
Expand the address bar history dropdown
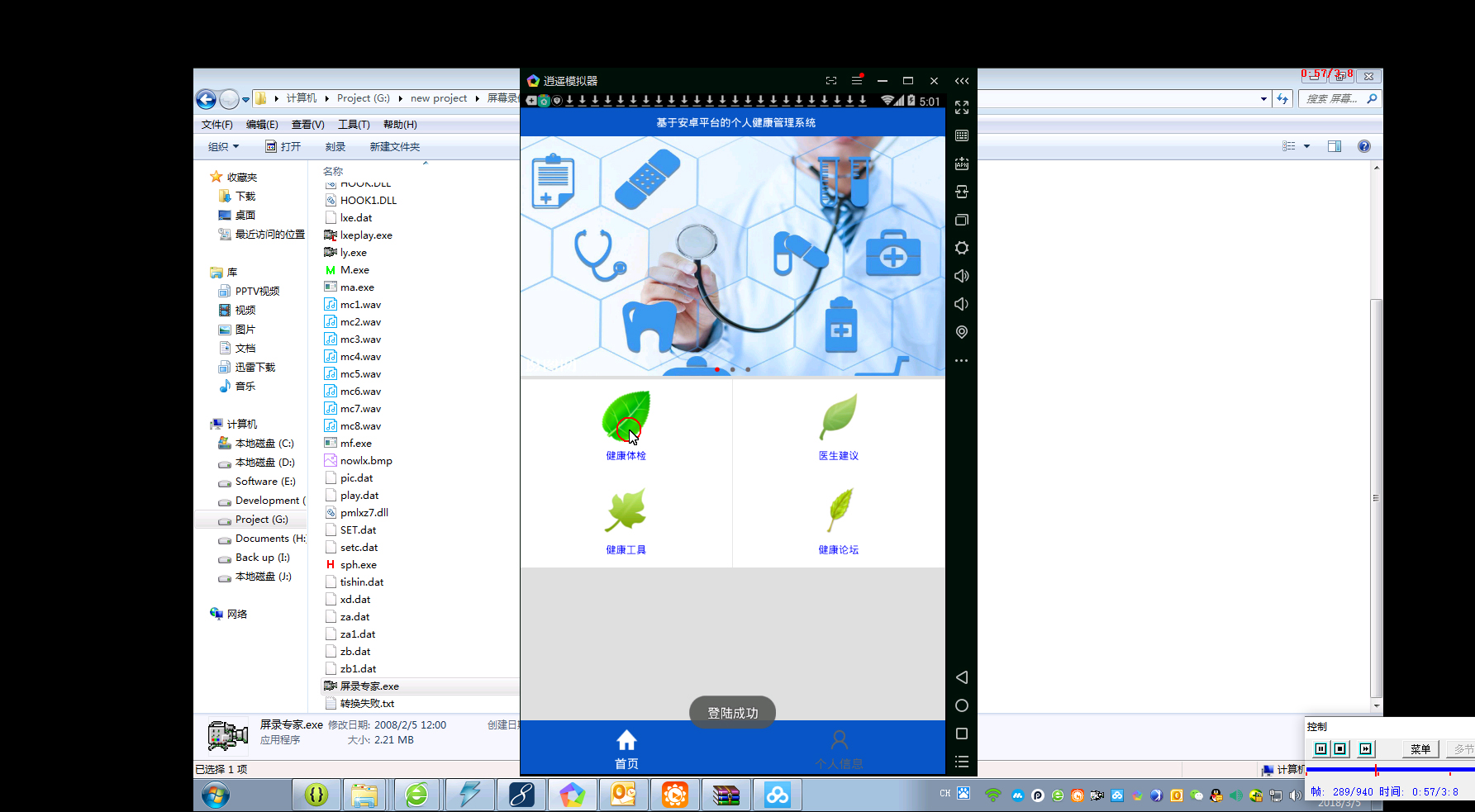point(1264,98)
